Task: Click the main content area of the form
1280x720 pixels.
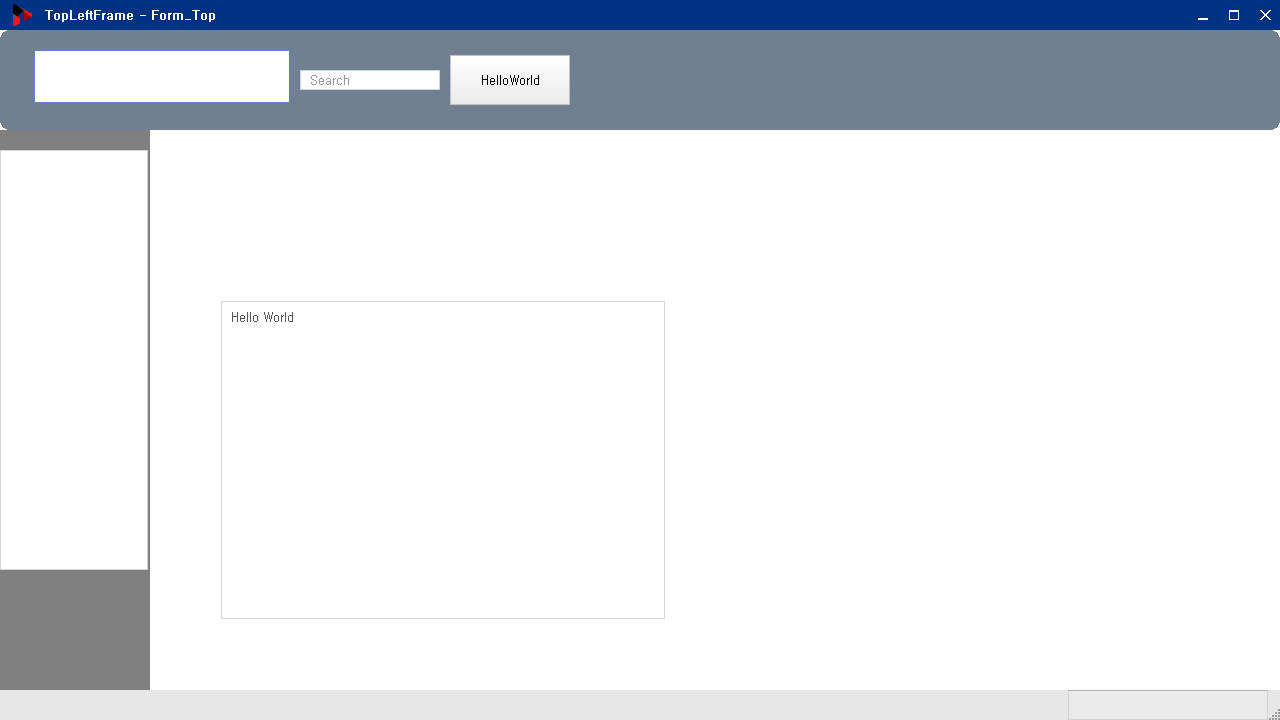Action: [x=900, y=400]
